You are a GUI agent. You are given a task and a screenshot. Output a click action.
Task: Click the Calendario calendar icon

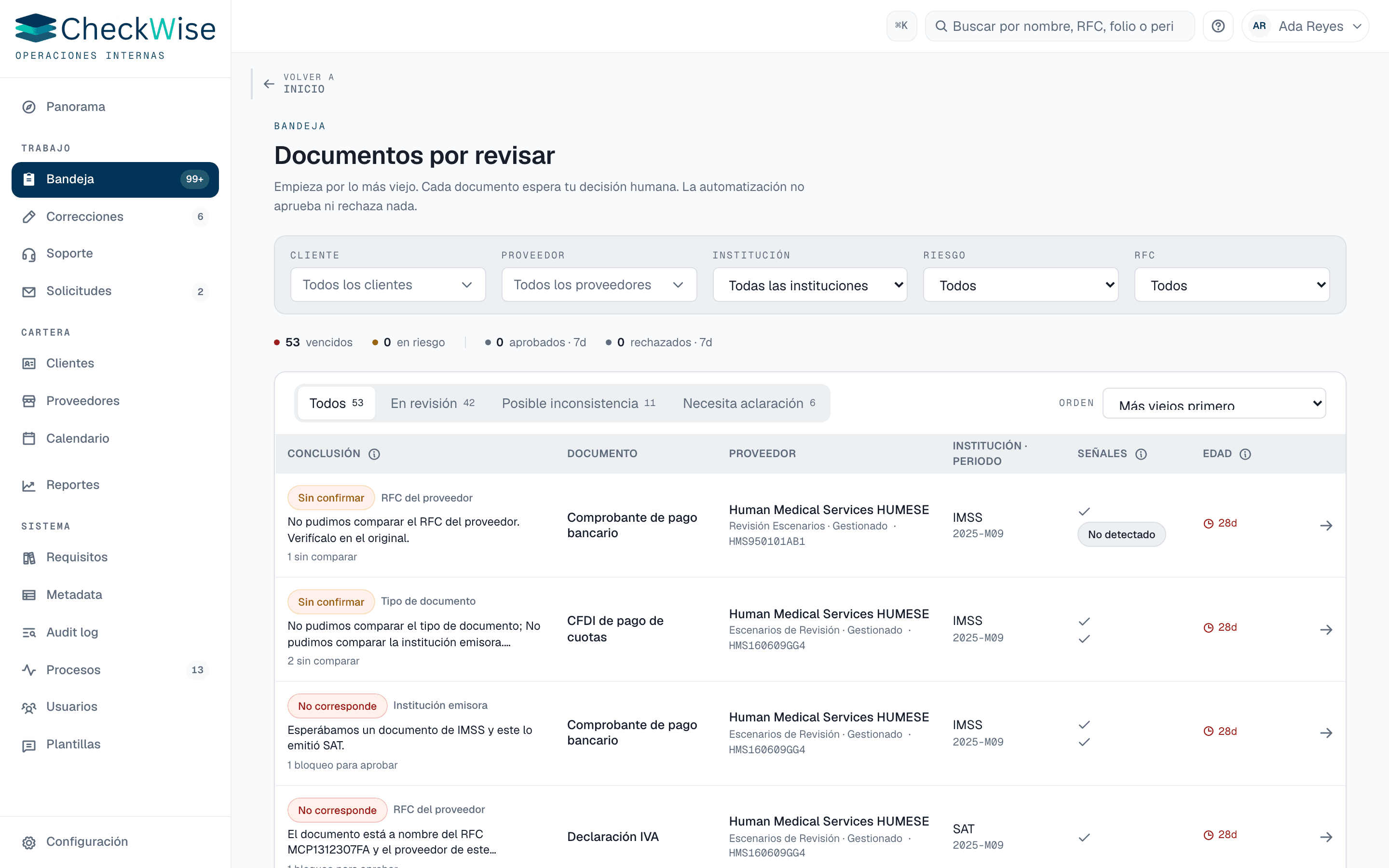(x=29, y=439)
